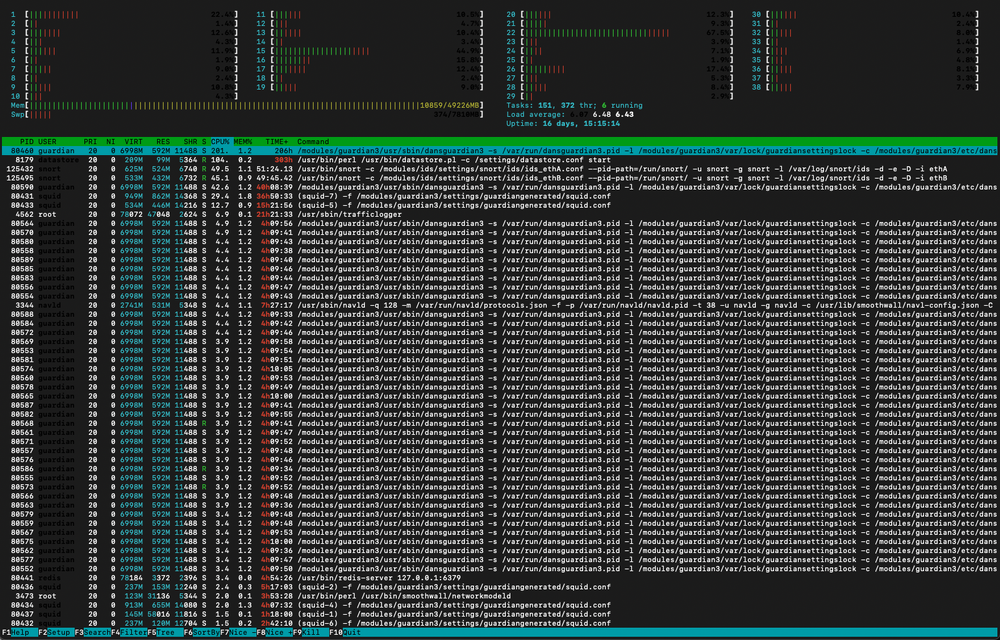The image size is (1000, 640).
Task: Select snort ids_ethB.conf process row 125495
Action: click(499, 178)
